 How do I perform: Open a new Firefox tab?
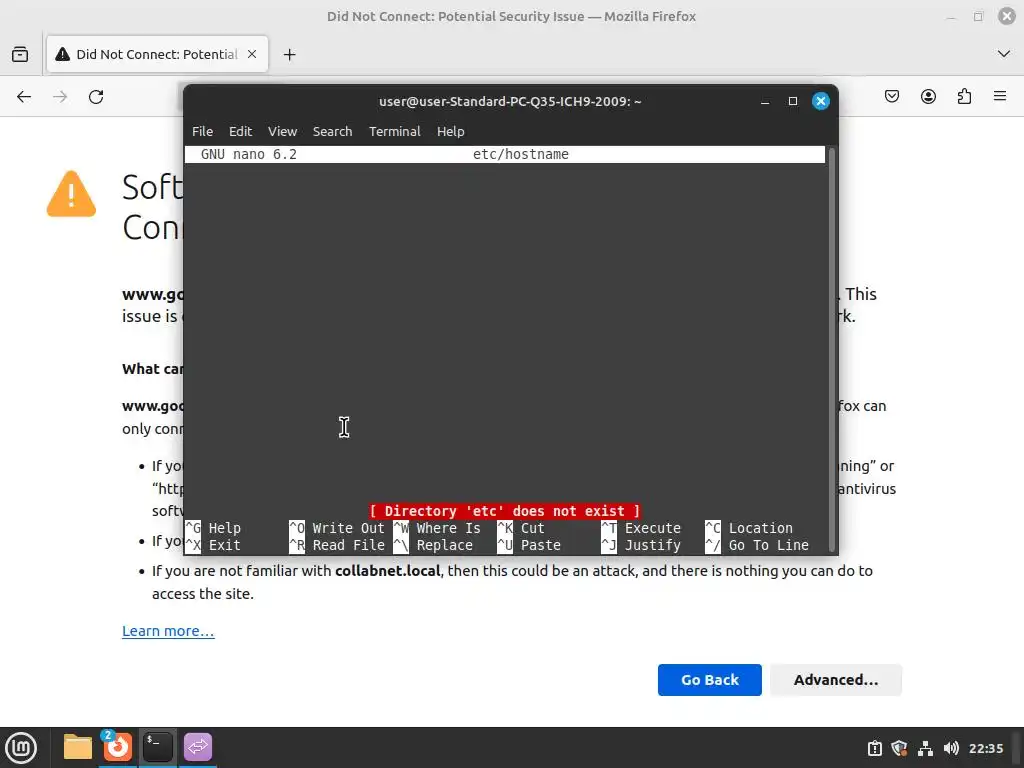[x=290, y=55]
